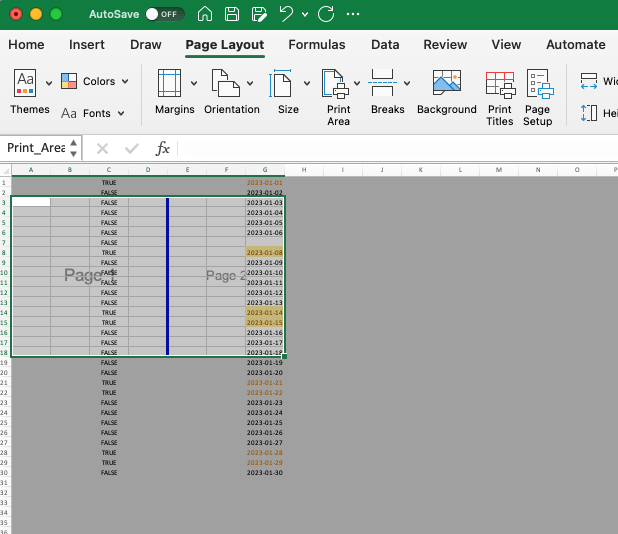Select column A header
Viewport: 618px width, 534px height.
pyautogui.click(x=31, y=170)
